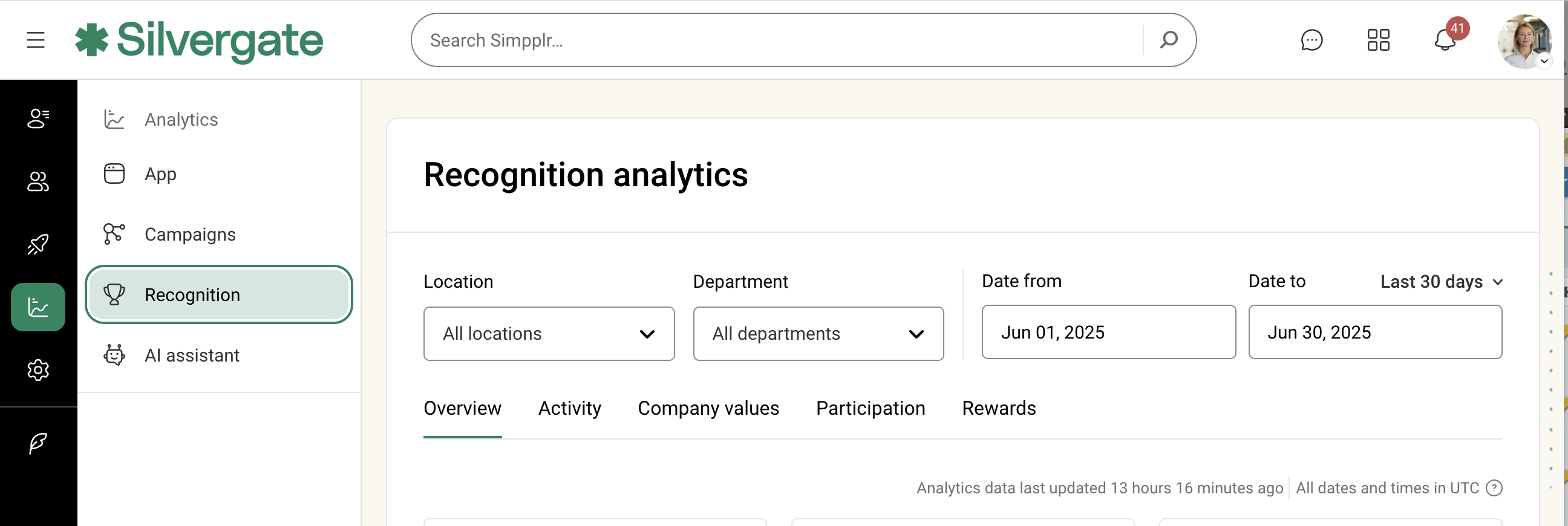The width and height of the screenshot is (1568, 526).
Task: Click the UTC help question mark icon
Action: point(1494,488)
